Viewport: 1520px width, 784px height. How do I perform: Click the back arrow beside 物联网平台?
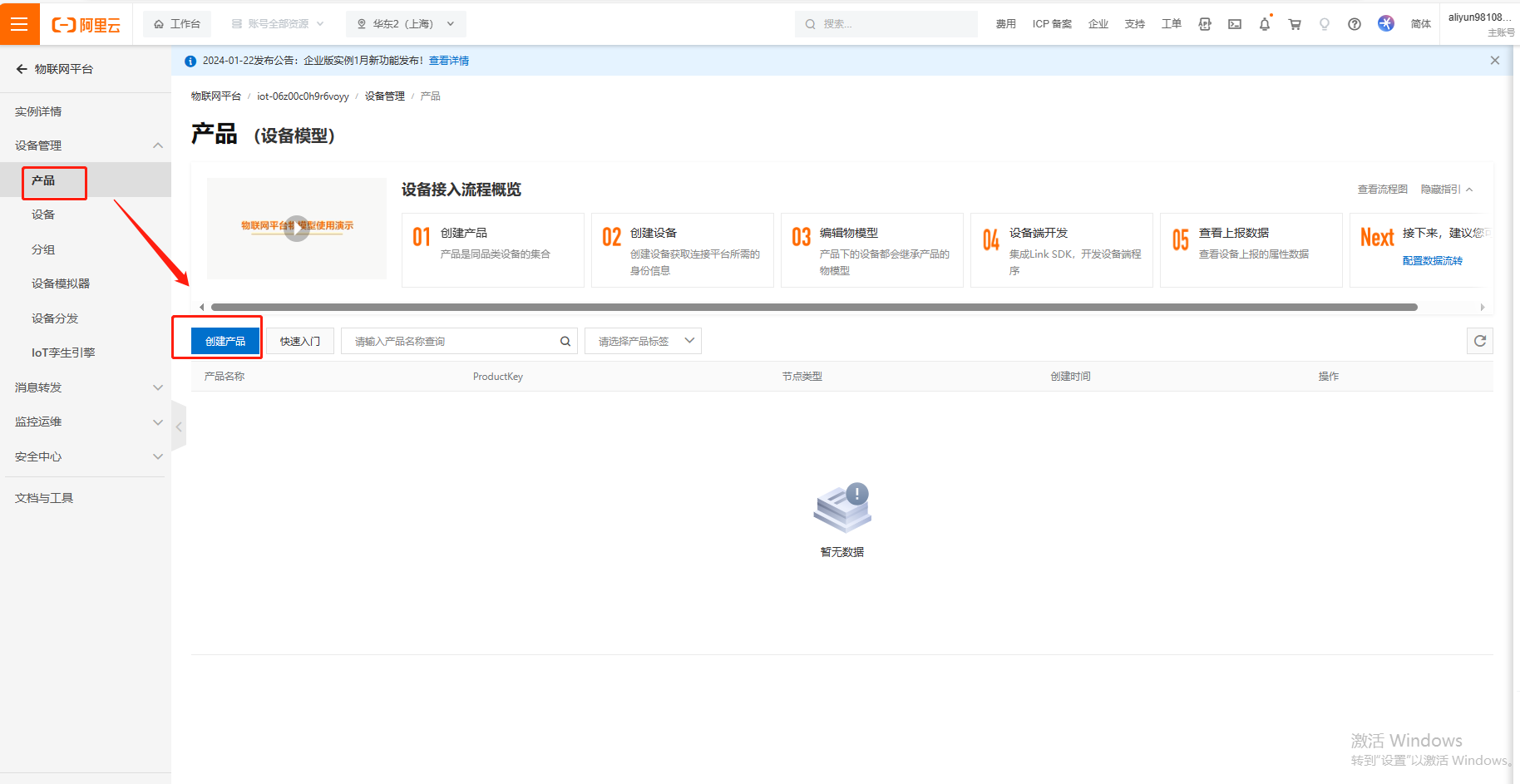point(22,69)
